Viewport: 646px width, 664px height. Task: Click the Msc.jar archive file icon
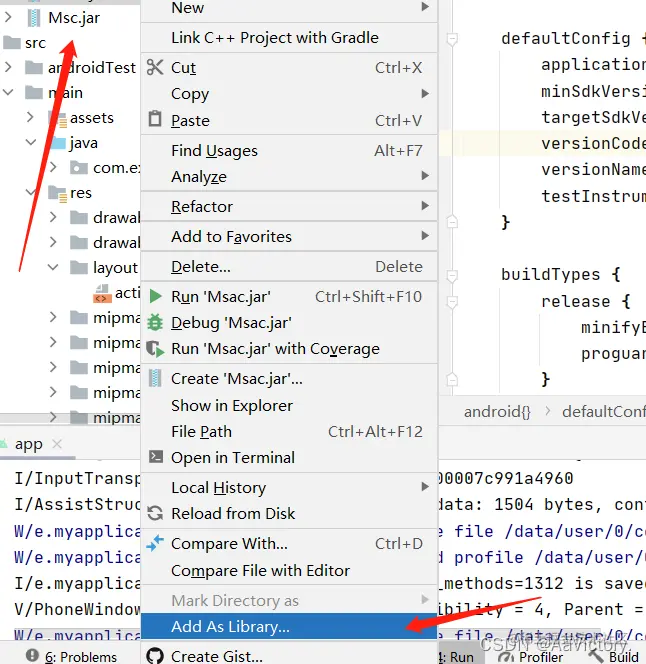pos(34,18)
